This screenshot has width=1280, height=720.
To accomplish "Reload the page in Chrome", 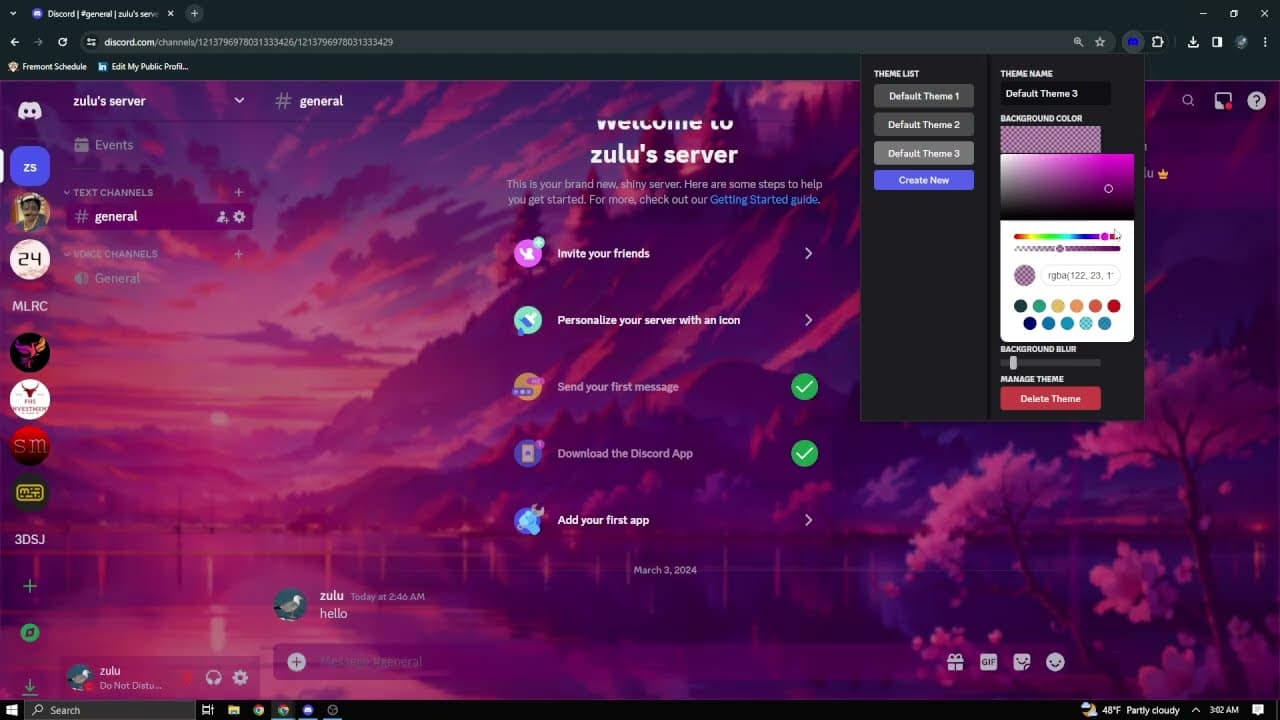I will tap(62, 42).
